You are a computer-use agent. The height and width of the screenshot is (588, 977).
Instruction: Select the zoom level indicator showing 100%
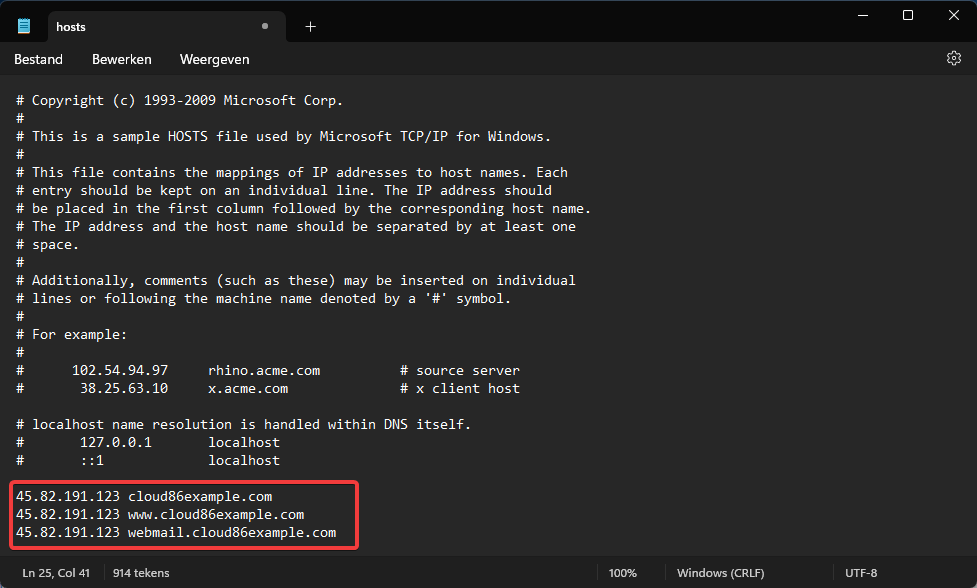(x=622, y=572)
